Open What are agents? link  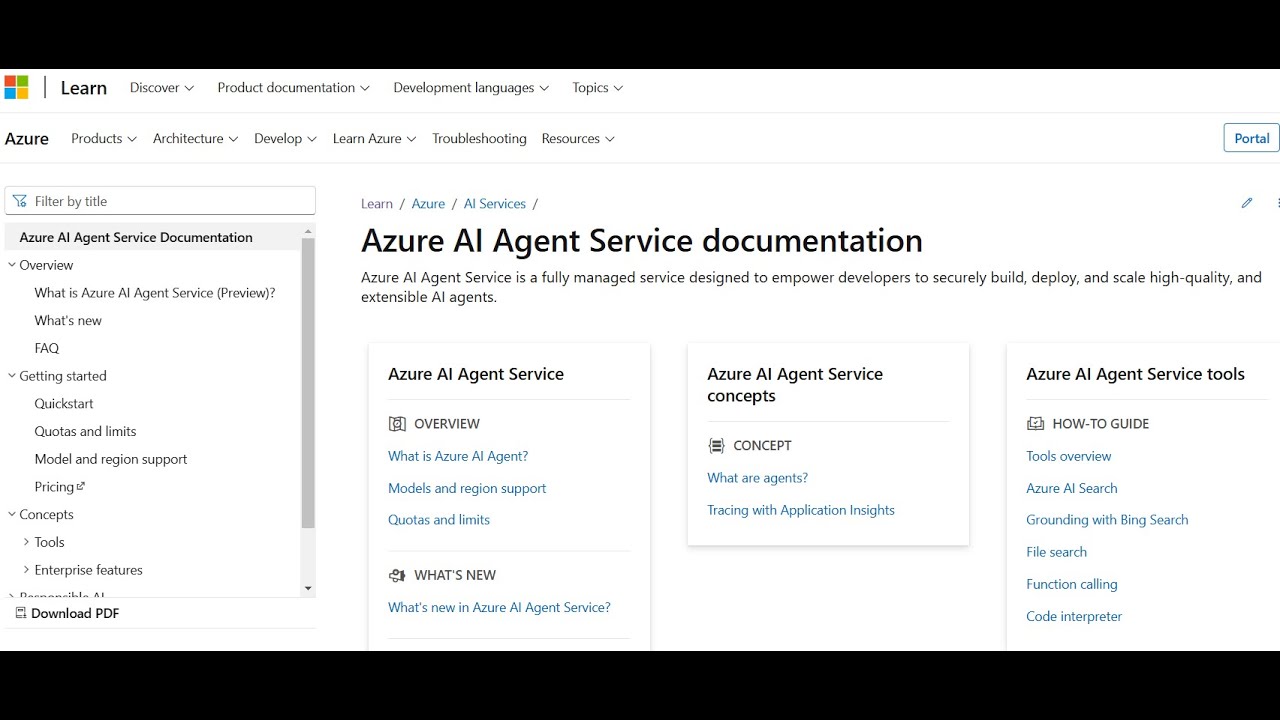pos(757,478)
